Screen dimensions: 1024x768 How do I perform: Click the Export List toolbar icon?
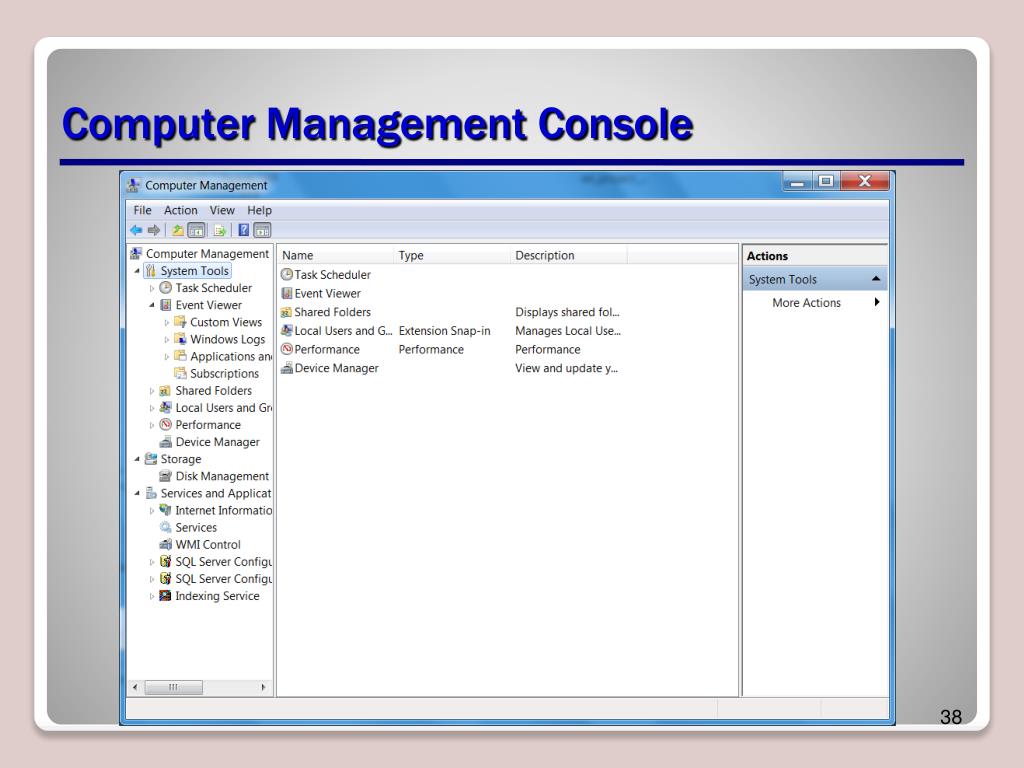219,230
